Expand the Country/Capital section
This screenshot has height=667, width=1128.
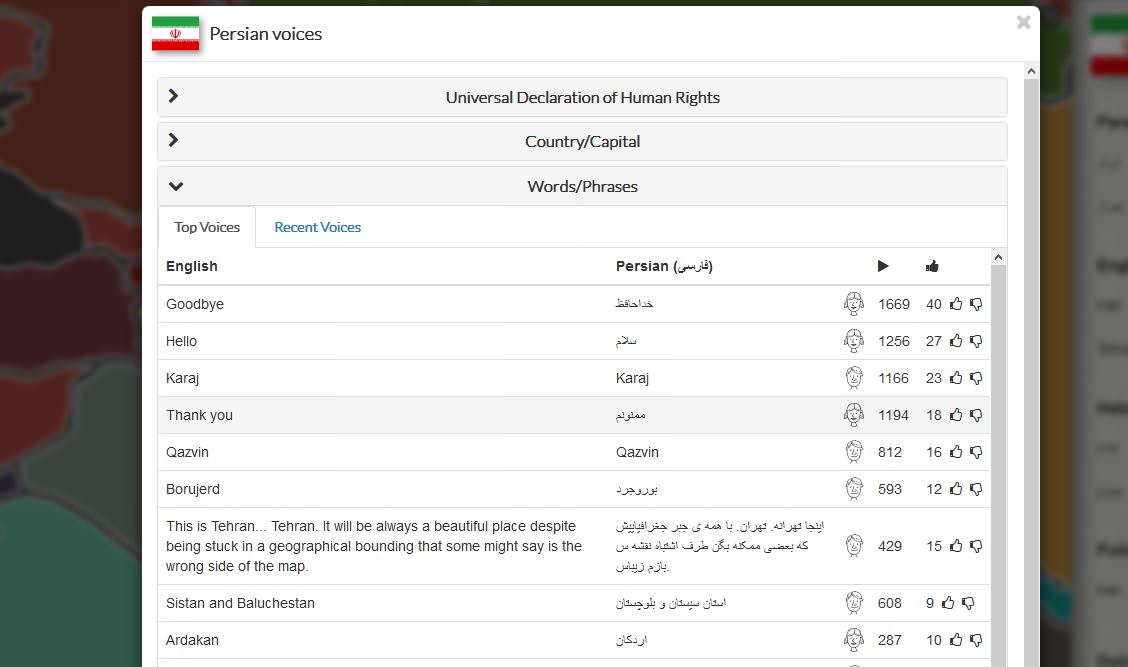[582, 141]
